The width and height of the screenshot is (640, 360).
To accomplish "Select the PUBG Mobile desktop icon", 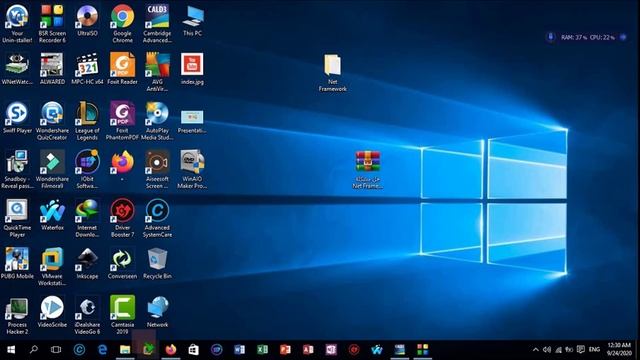I will pyautogui.click(x=17, y=263).
